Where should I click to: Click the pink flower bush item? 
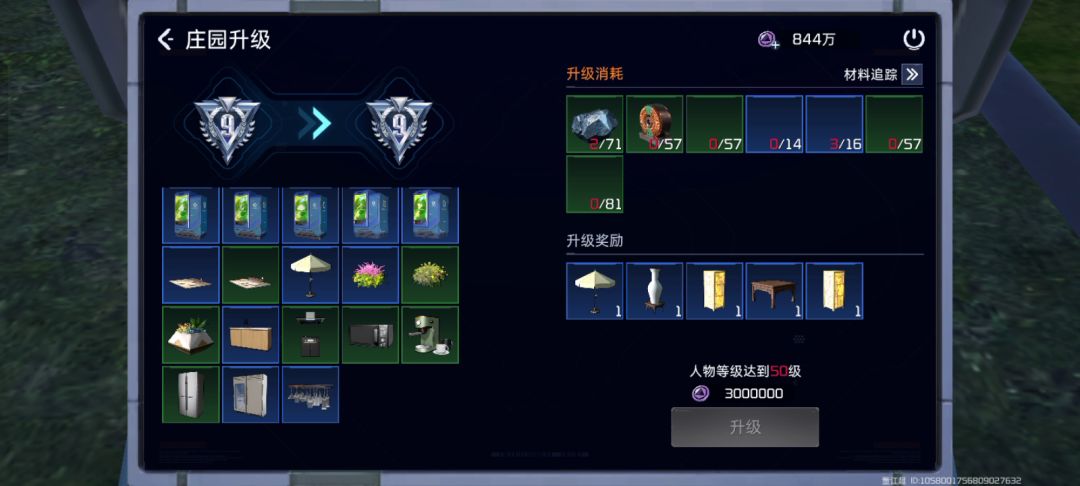pyautogui.click(x=370, y=275)
